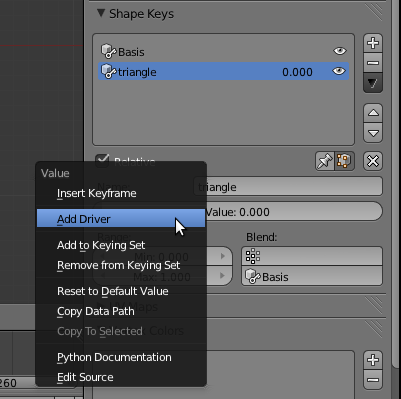Click triangle shape key icon in list
The image size is (401, 399).
pos(108,71)
